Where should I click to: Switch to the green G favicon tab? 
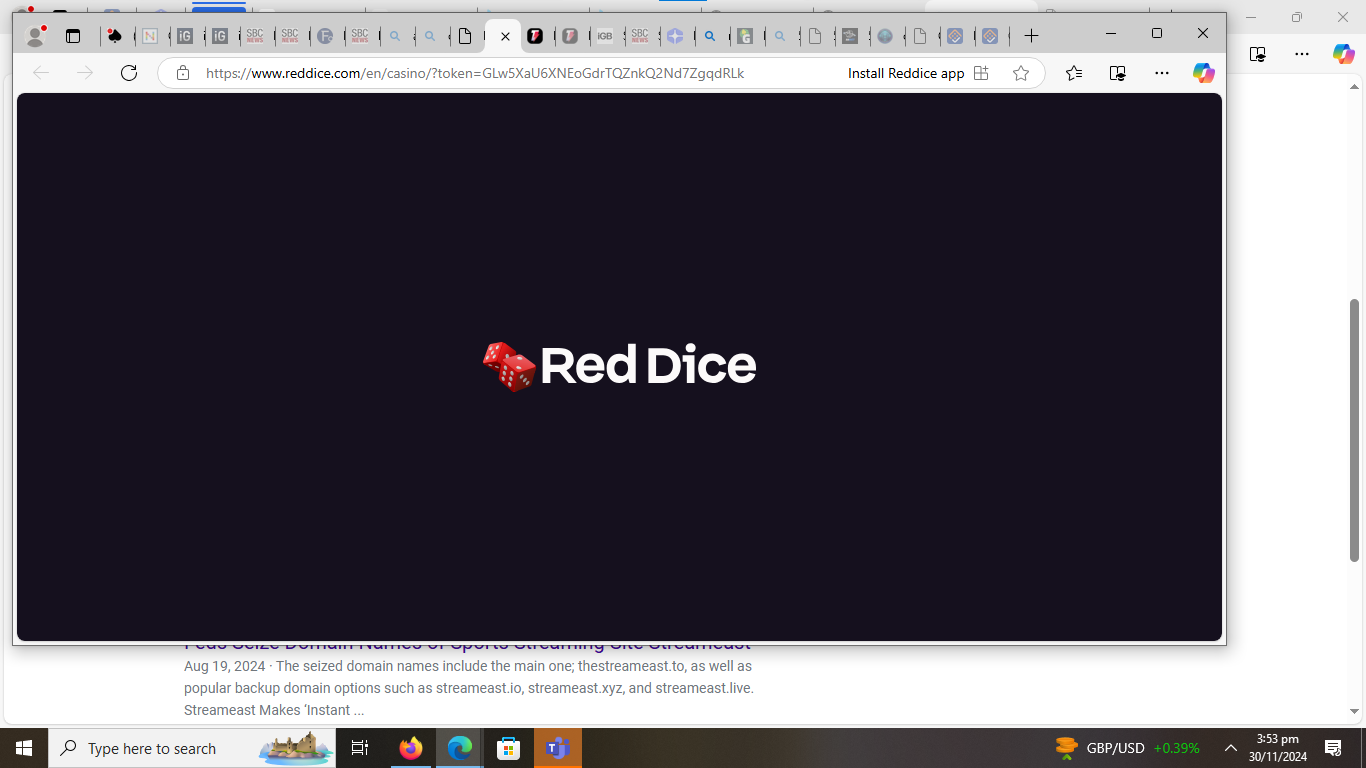pos(745,36)
